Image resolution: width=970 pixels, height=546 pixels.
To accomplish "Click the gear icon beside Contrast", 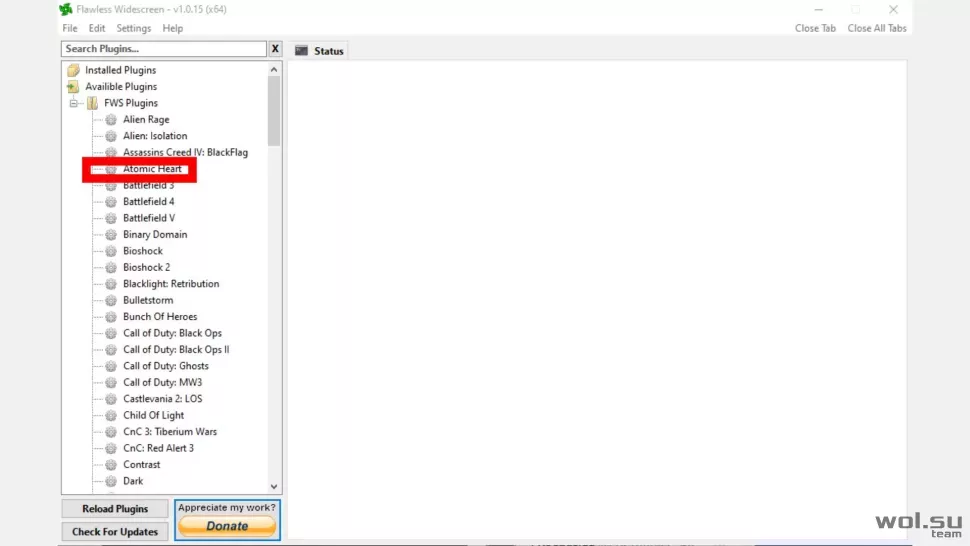I will (x=111, y=464).
